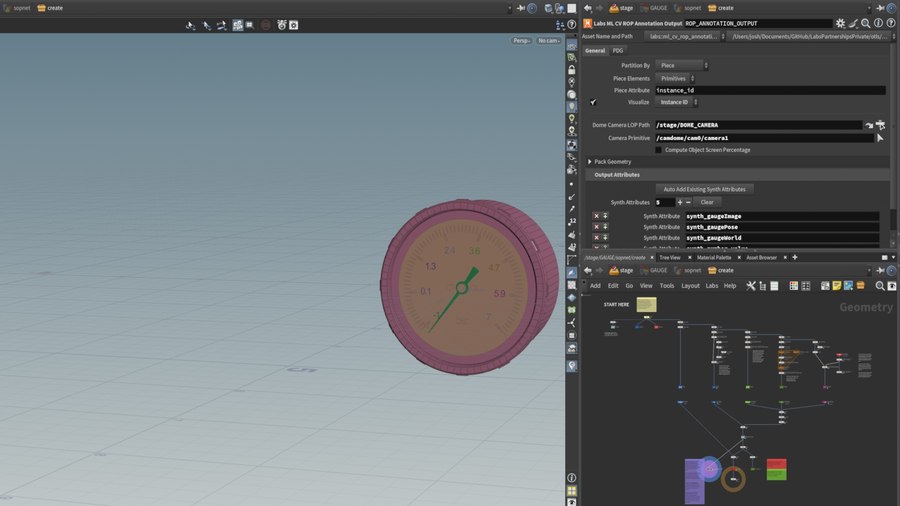The width and height of the screenshot is (900, 506).
Task: Expand the Pack Geometry section
Action: pos(590,162)
